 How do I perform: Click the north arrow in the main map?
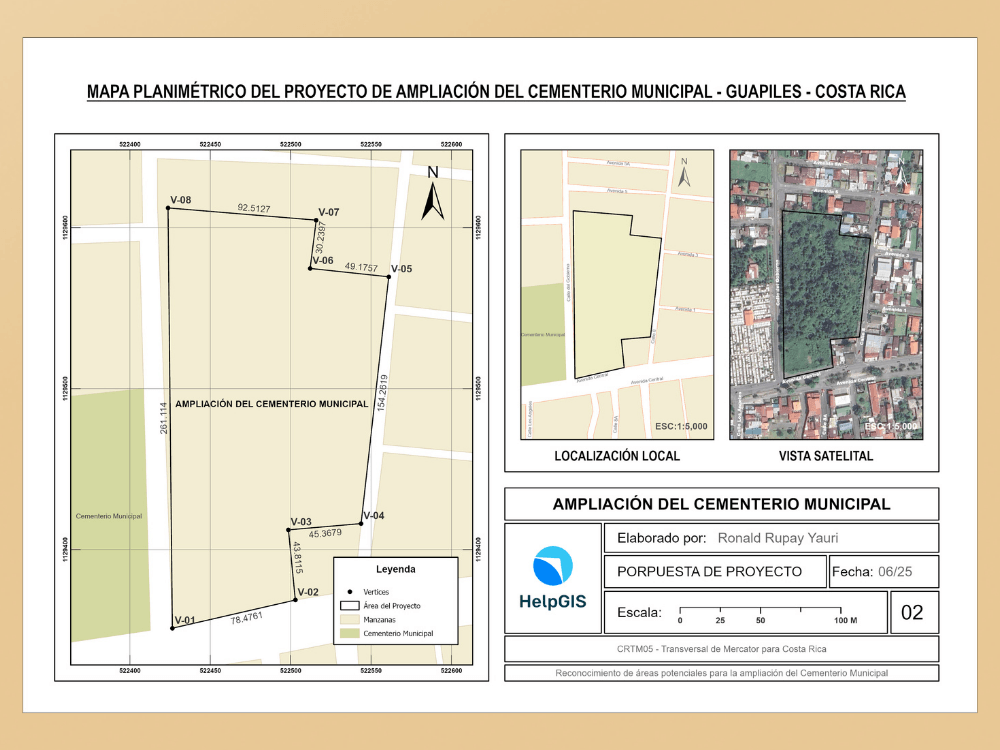click(x=432, y=193)
